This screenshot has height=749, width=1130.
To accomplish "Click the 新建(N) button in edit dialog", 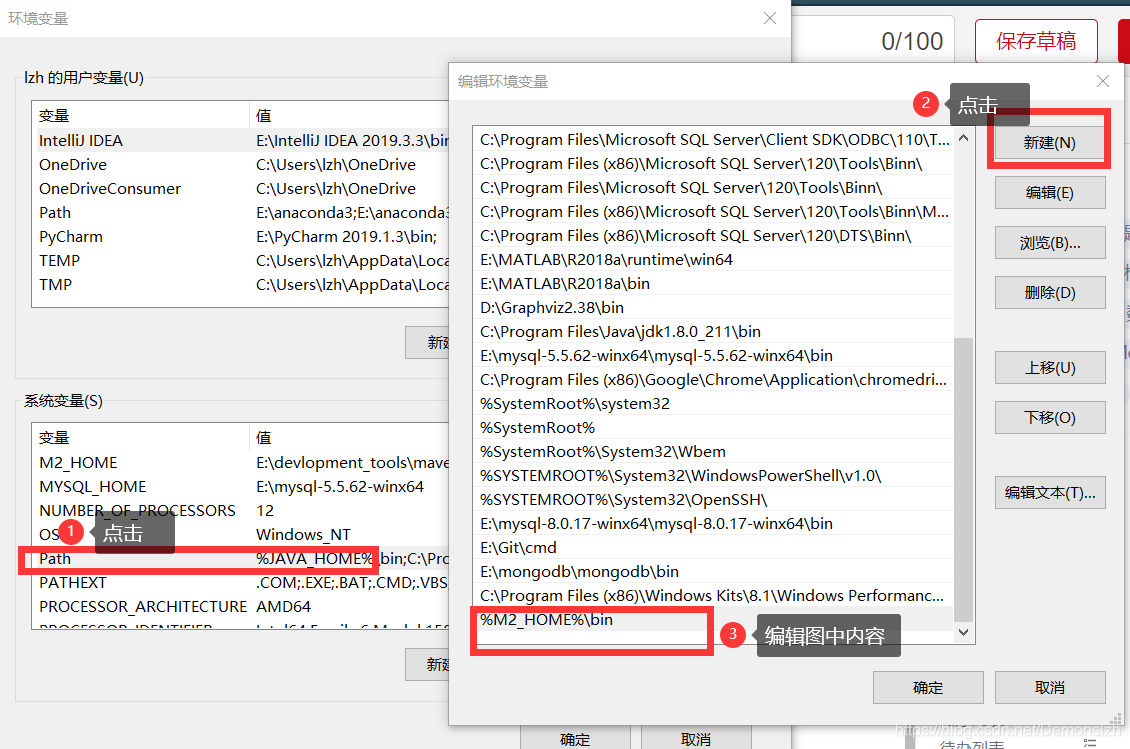I will pyautogui.click(x=1049, y=143).
